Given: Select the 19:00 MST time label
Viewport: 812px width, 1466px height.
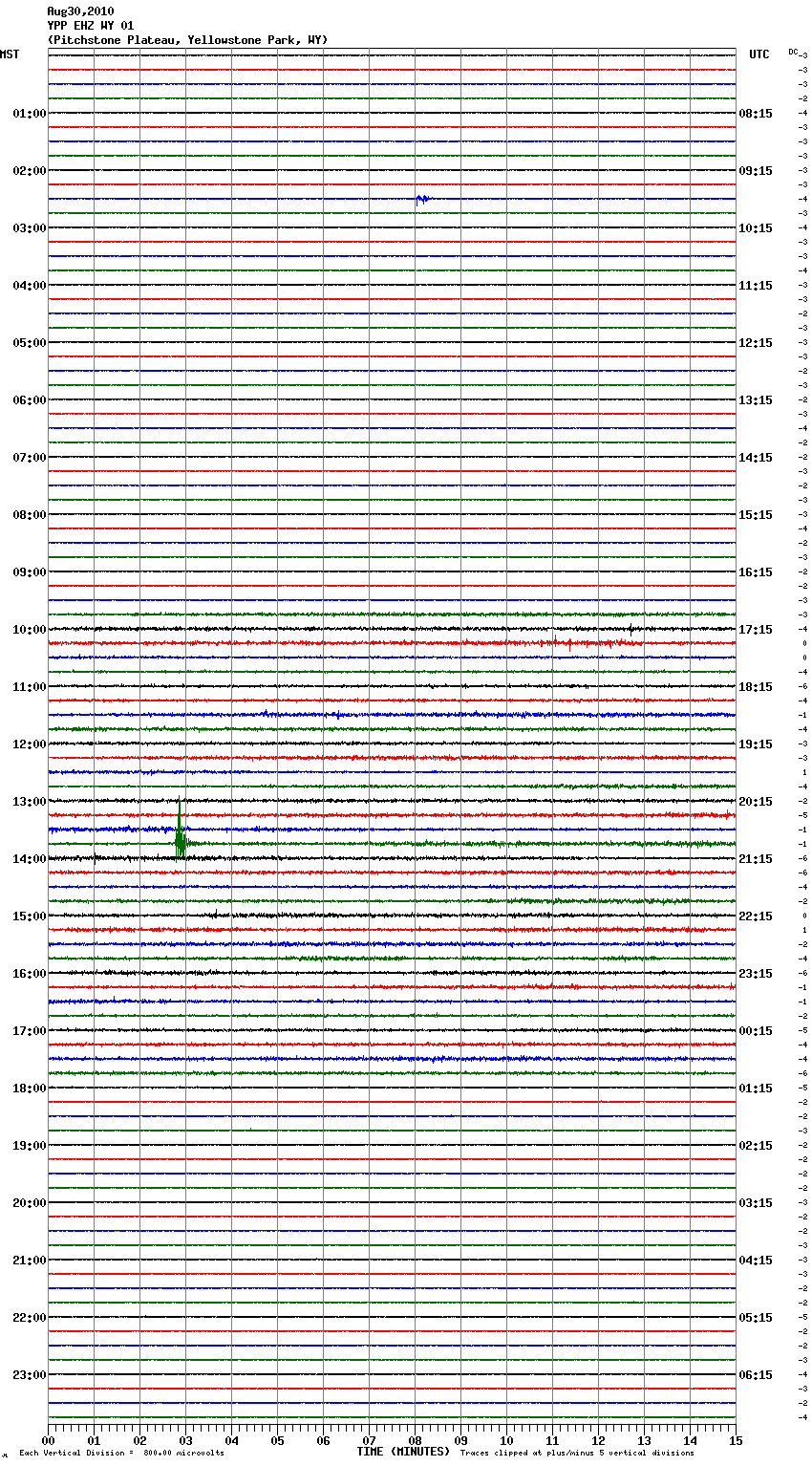Looking at the screenshot, I should 30,1146.
